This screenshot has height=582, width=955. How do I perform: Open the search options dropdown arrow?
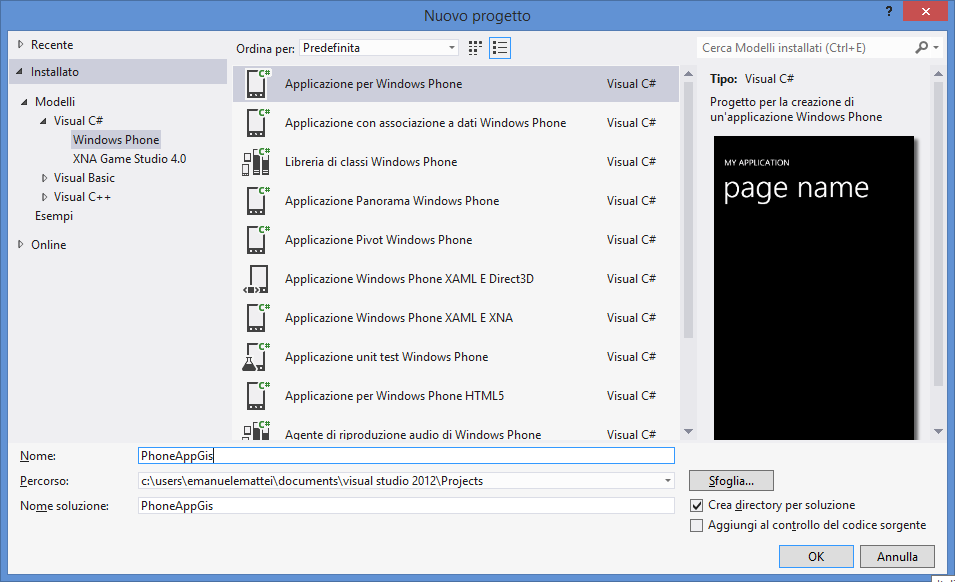pos(936,47)
